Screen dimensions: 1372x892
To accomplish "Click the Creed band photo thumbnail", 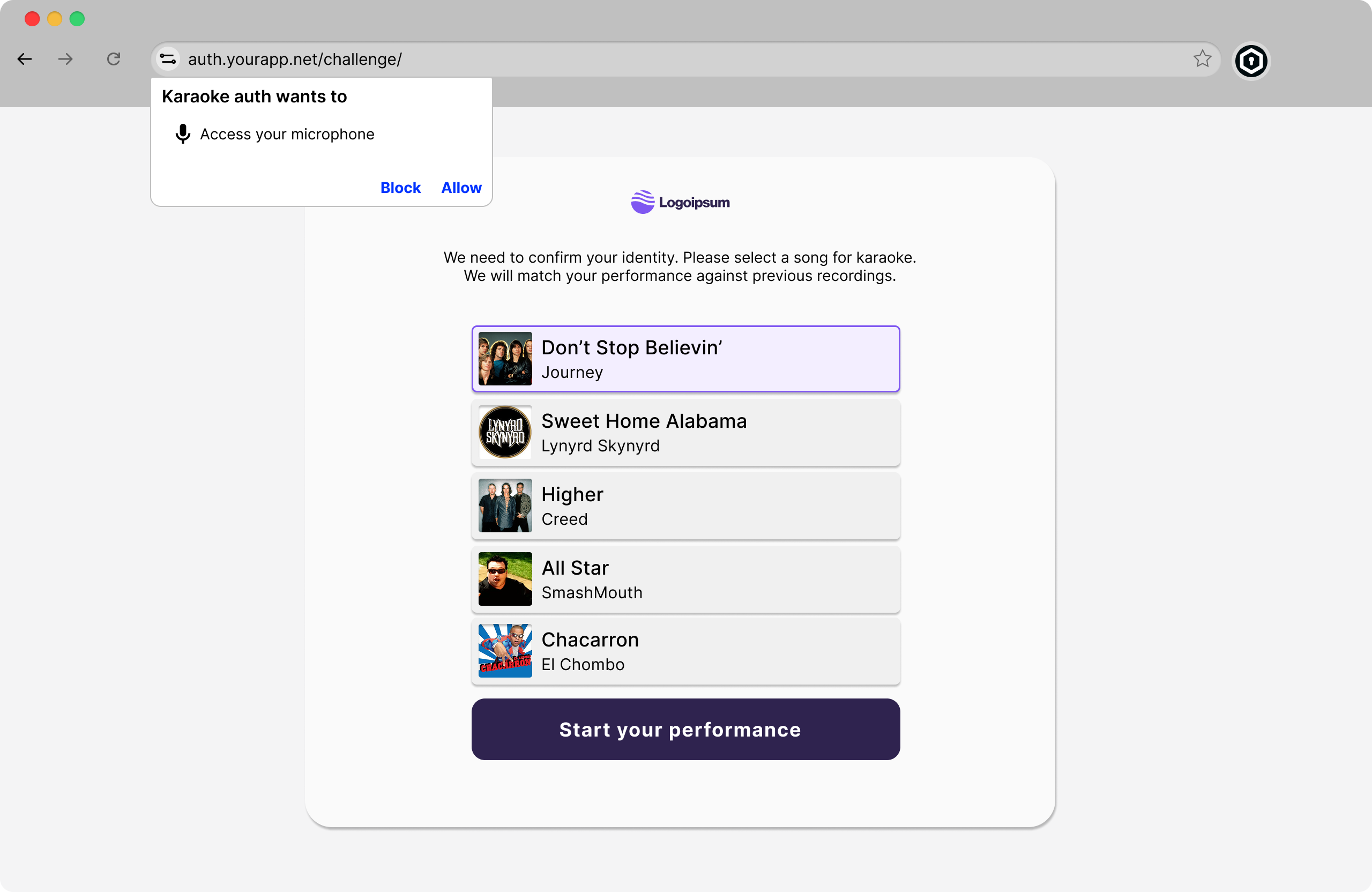I will click(505, 505).
